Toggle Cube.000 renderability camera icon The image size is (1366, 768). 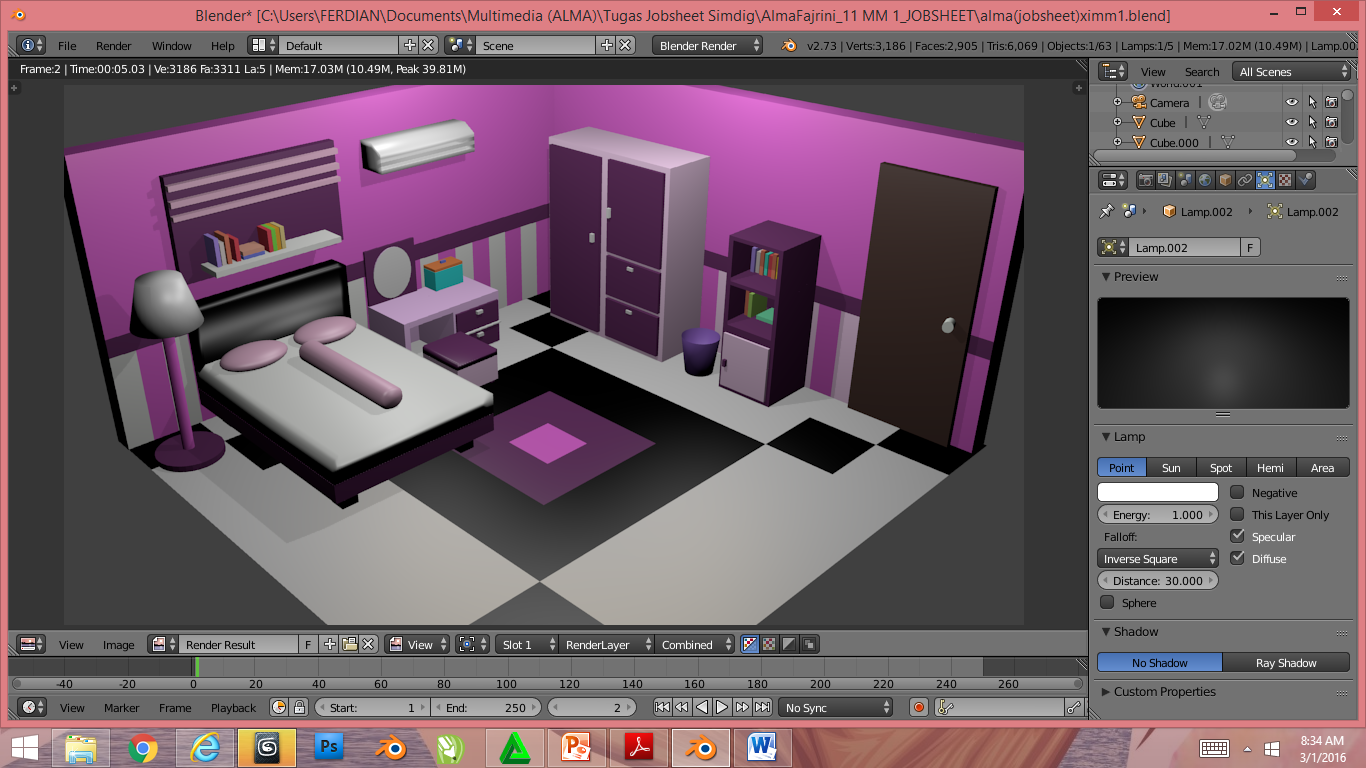pos(1331,142)
